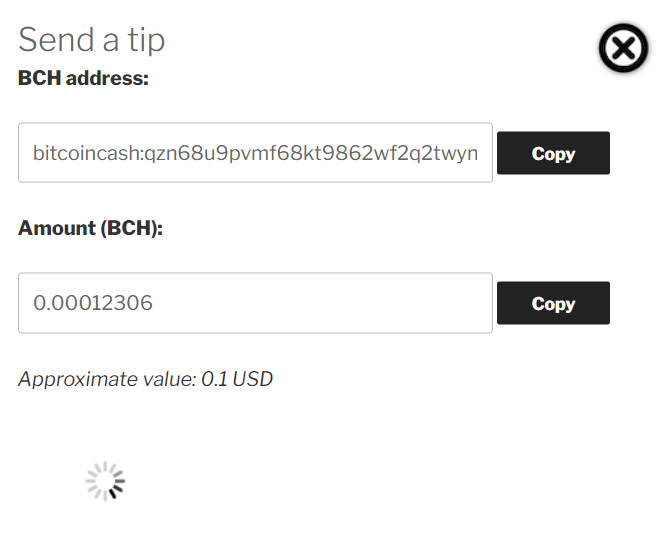Screen dimensions: 659x556
Task: Copy the BCH address
Action: pyautogui.click(x=553, y=153)
